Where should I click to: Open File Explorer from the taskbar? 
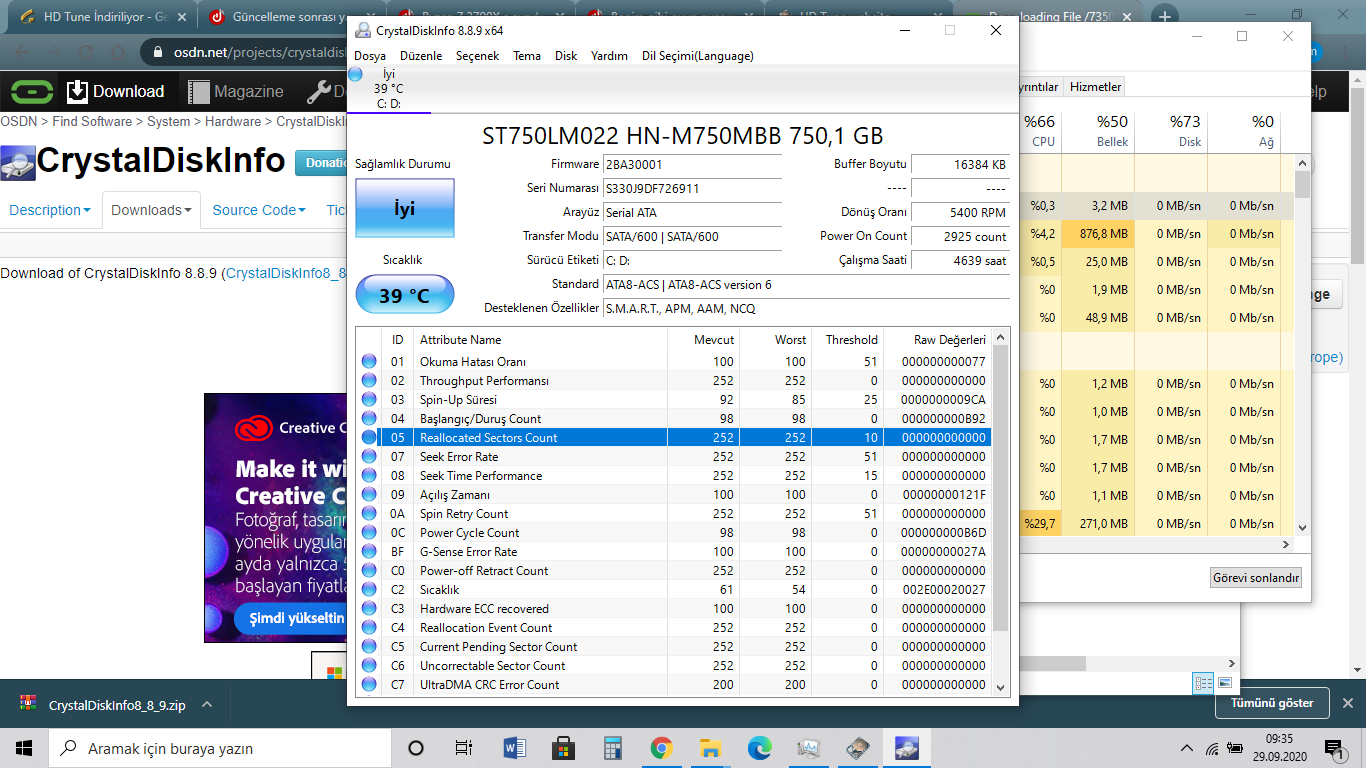(710, 748)
